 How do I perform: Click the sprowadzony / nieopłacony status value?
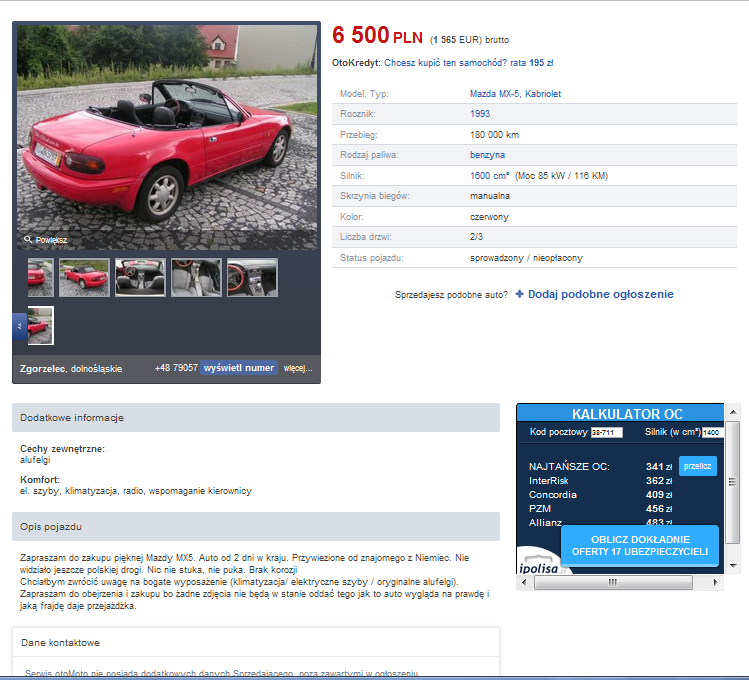point(526,258)
